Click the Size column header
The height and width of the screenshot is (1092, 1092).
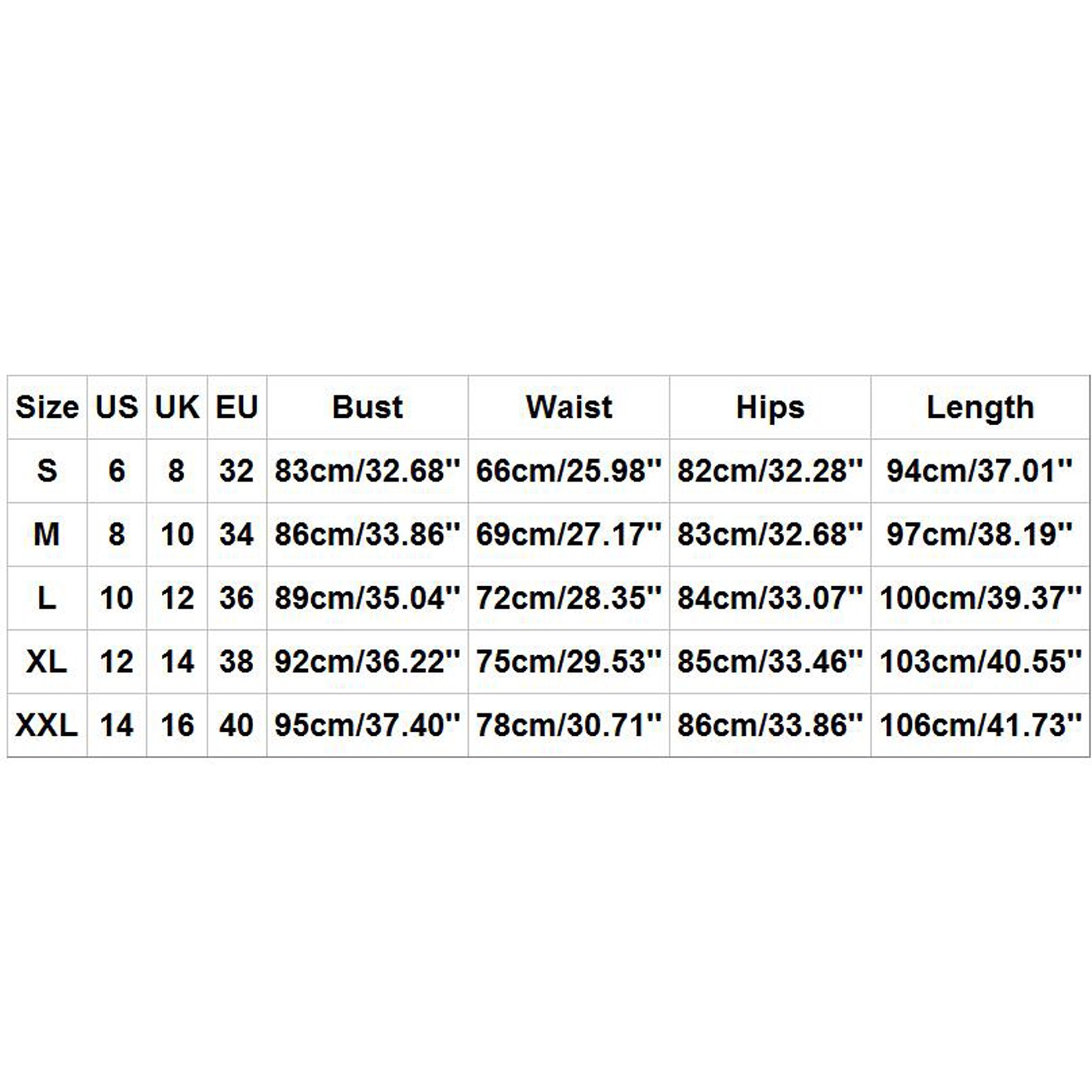tap(47, 407)
